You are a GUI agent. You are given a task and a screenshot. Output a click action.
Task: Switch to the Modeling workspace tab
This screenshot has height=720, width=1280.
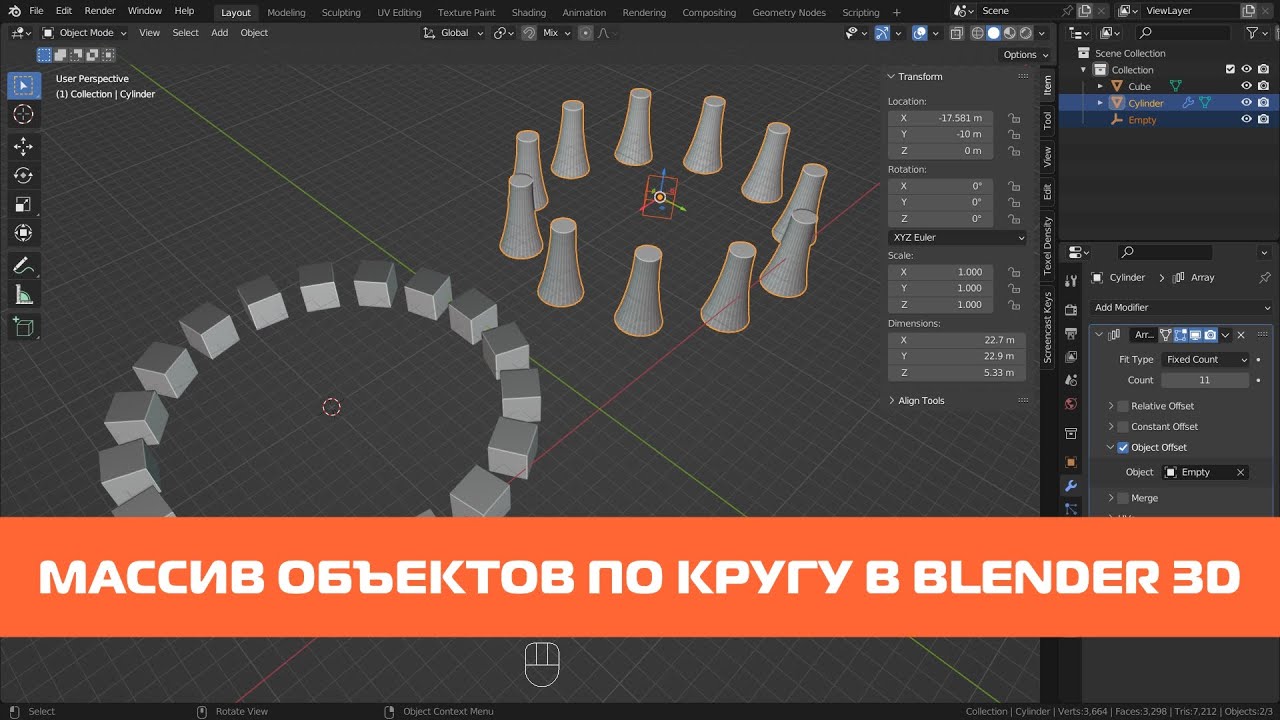tap(286, 12)
